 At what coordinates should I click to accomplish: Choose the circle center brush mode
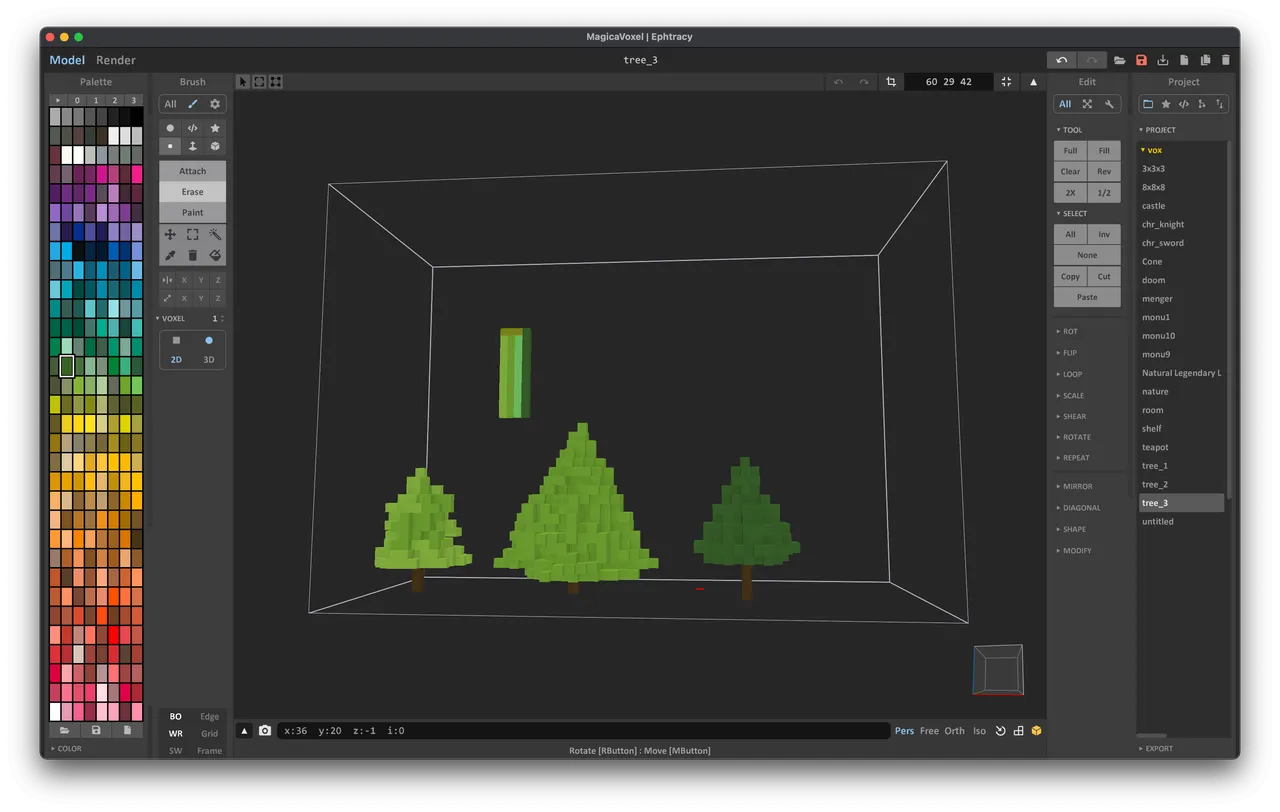pos(170,128)
